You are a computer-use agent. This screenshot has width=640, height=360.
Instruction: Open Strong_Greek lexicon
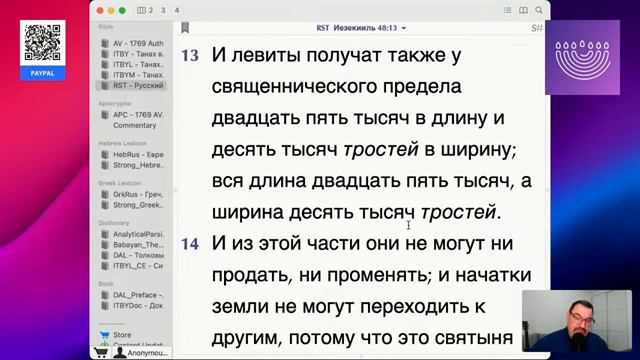coord(133,205)
